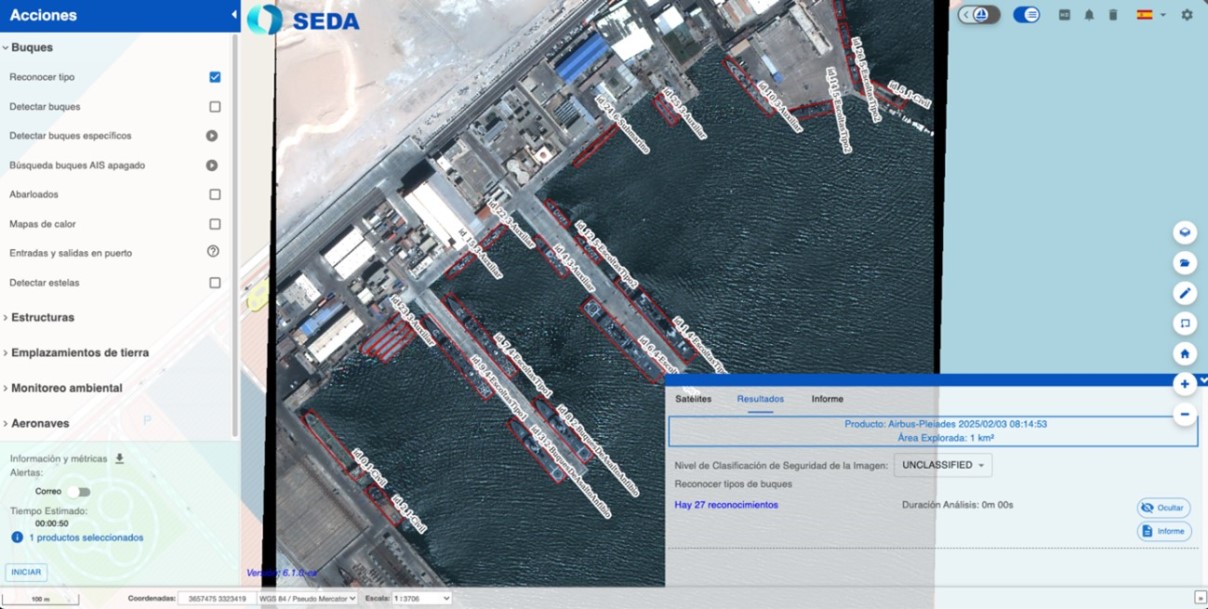Download Información y métricas
Viewport: 1208px width, 609px height.
pyautogui.click(x=120, y=459)
